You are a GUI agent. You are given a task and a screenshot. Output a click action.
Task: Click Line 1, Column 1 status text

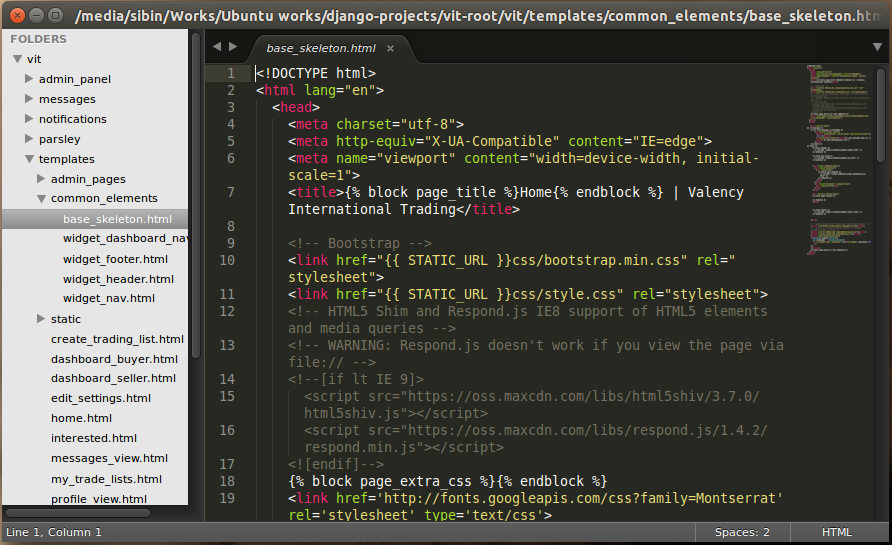tap(53, 532)
